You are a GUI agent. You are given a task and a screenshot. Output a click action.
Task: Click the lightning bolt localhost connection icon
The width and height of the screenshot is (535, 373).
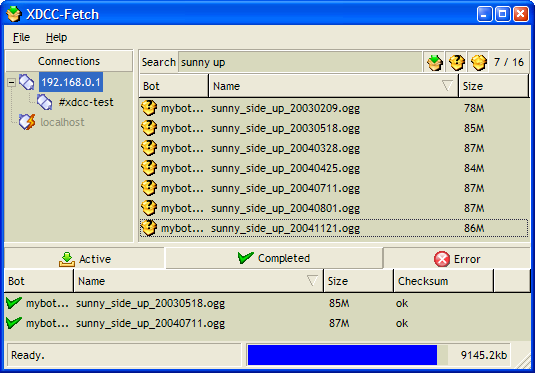point(27,122)
